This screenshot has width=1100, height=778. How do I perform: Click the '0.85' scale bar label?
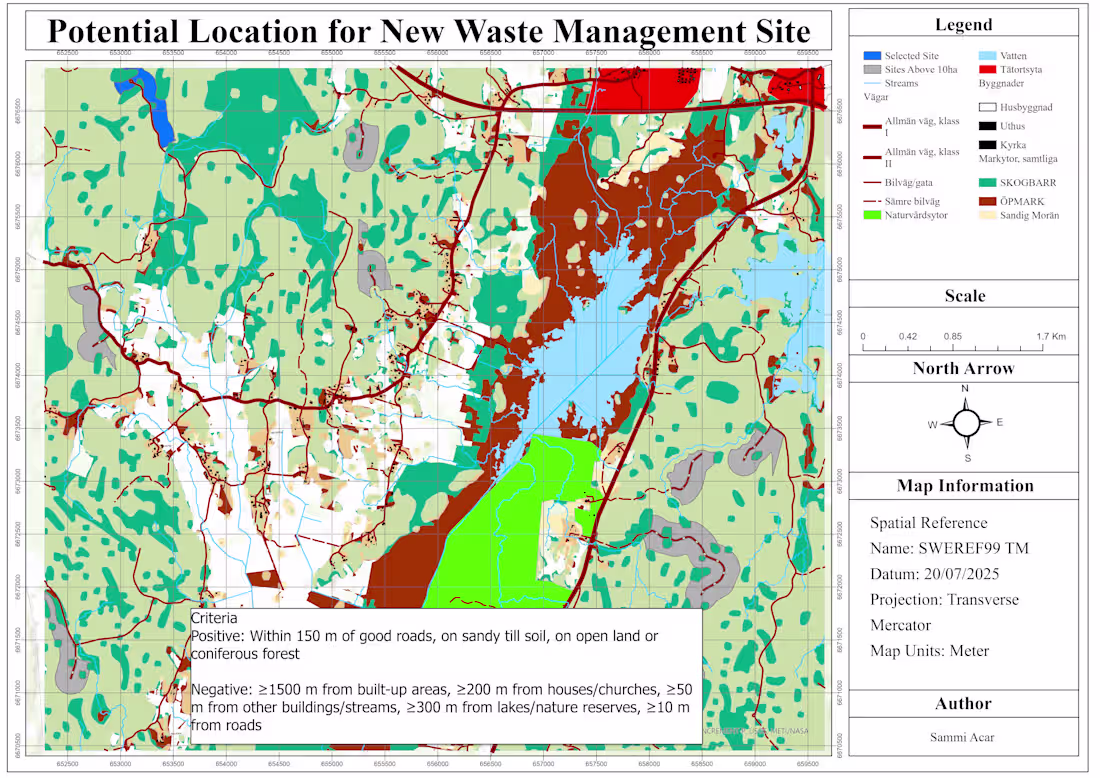coord(953,337)
